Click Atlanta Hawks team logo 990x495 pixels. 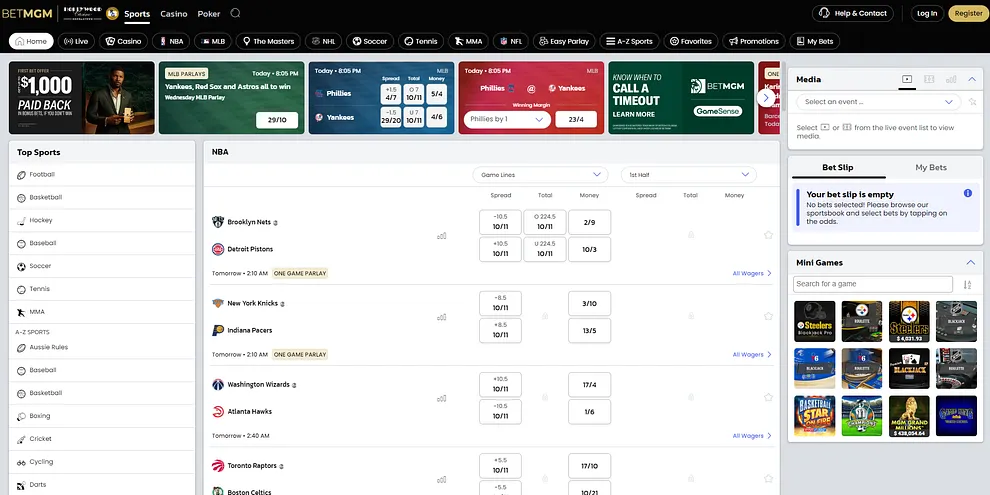click(x=218, y=412)
